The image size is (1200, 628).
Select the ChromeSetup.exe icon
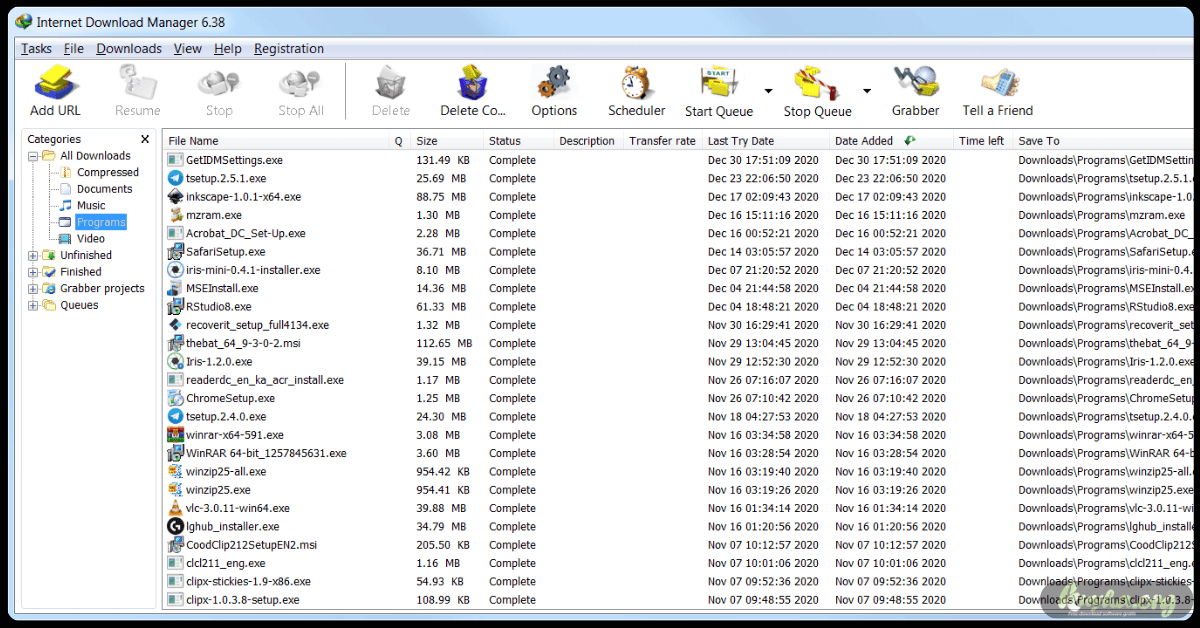coord(175,398)
